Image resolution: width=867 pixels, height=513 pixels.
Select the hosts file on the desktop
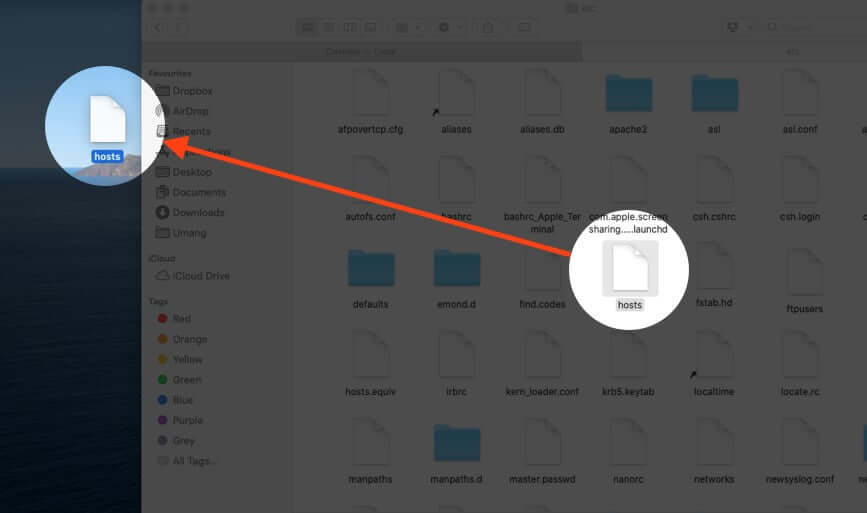107,130
